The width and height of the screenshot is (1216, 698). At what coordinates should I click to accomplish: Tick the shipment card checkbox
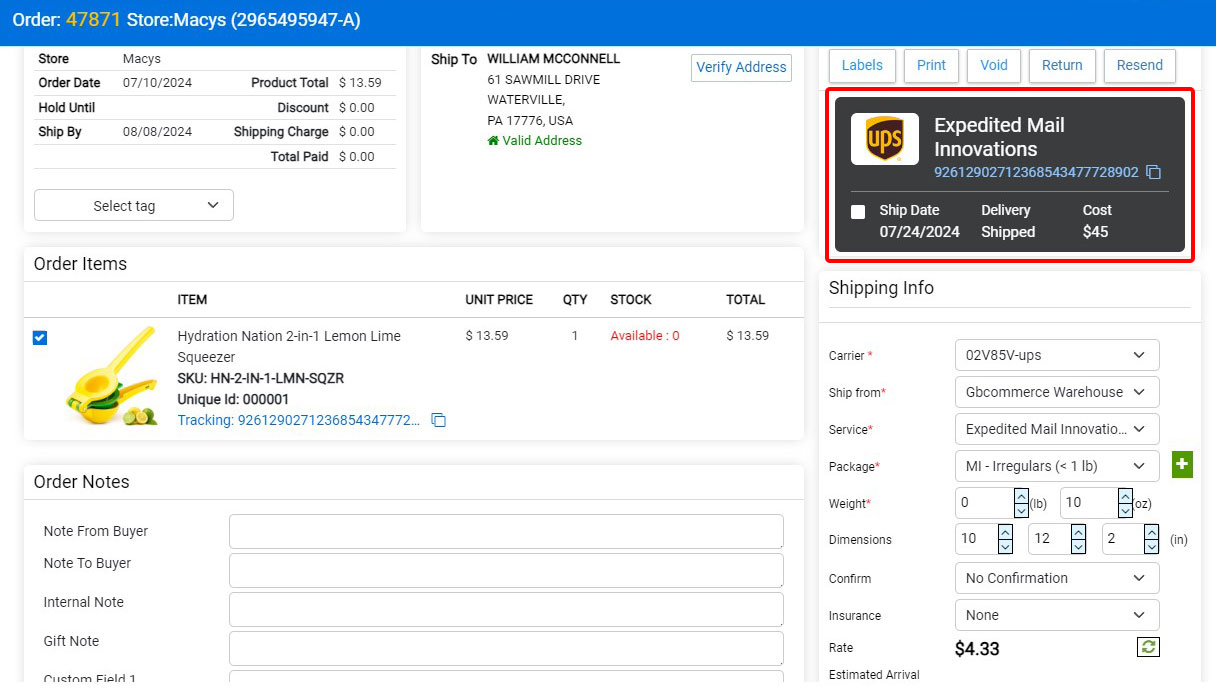coord(858,212)
